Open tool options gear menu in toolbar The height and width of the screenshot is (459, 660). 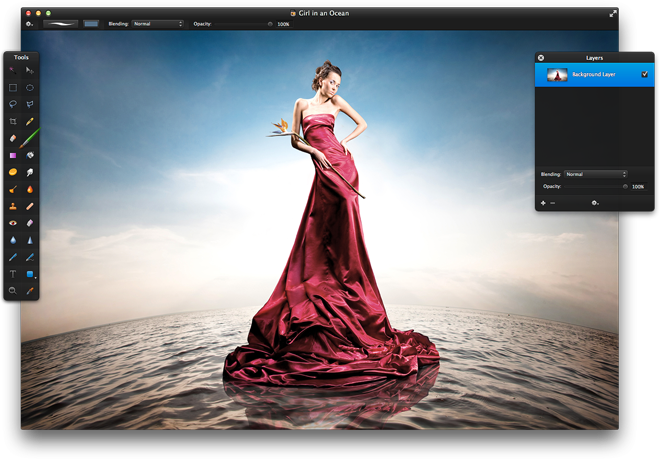[x=29, y=24]
